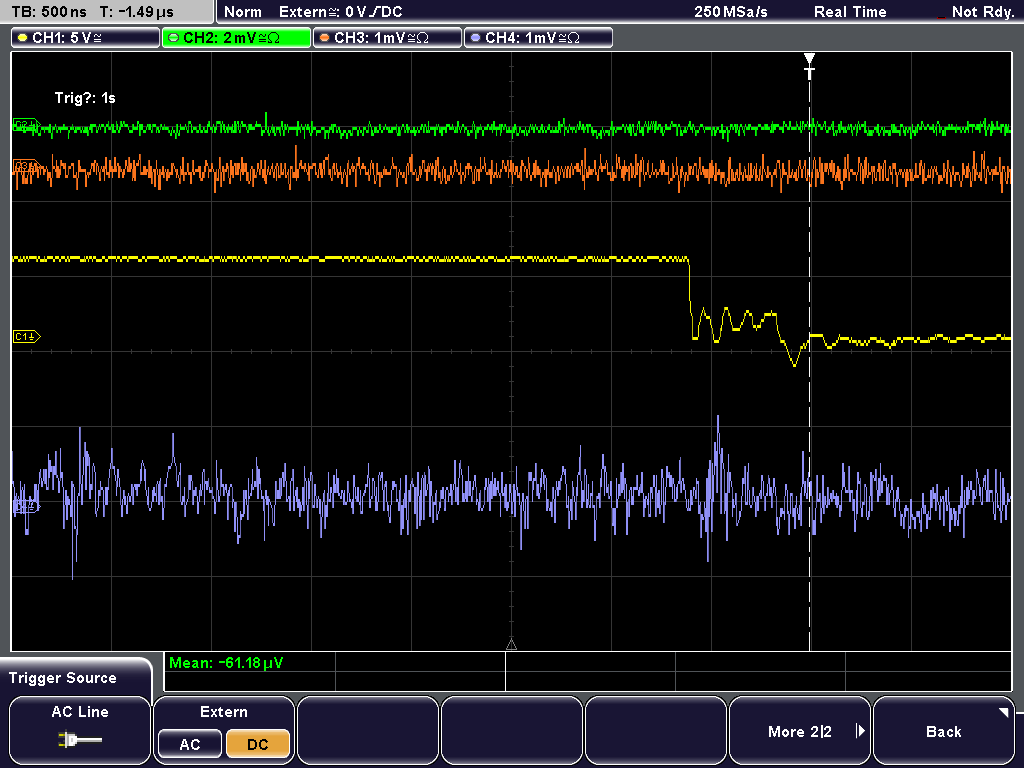Click the Norm trigger mode label
The width and height of the screenshot is (1024, 768).
pos(243,12)
